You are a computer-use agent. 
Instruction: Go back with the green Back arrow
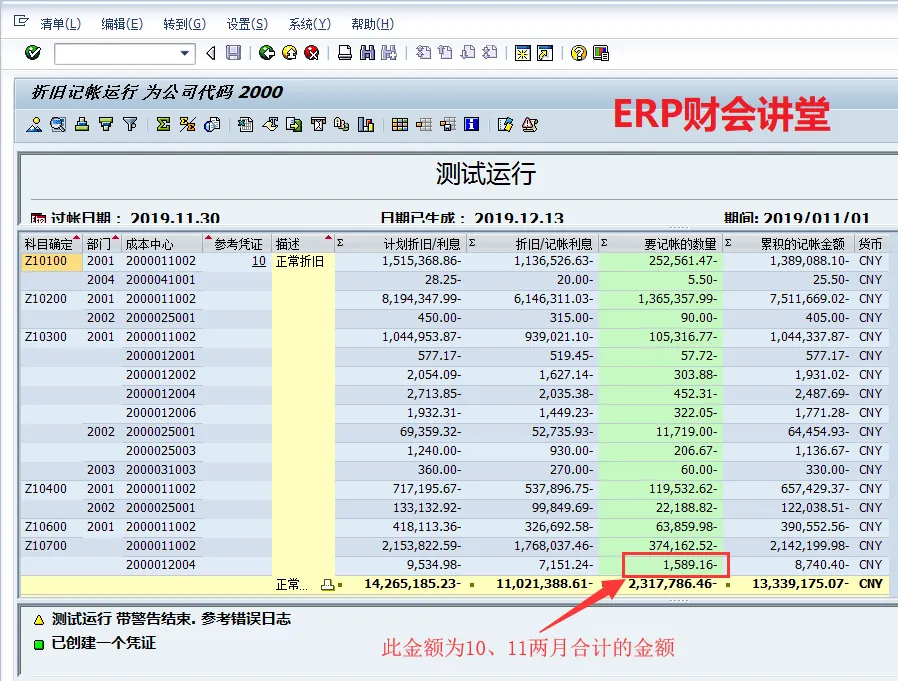click(x=266, y=53)
